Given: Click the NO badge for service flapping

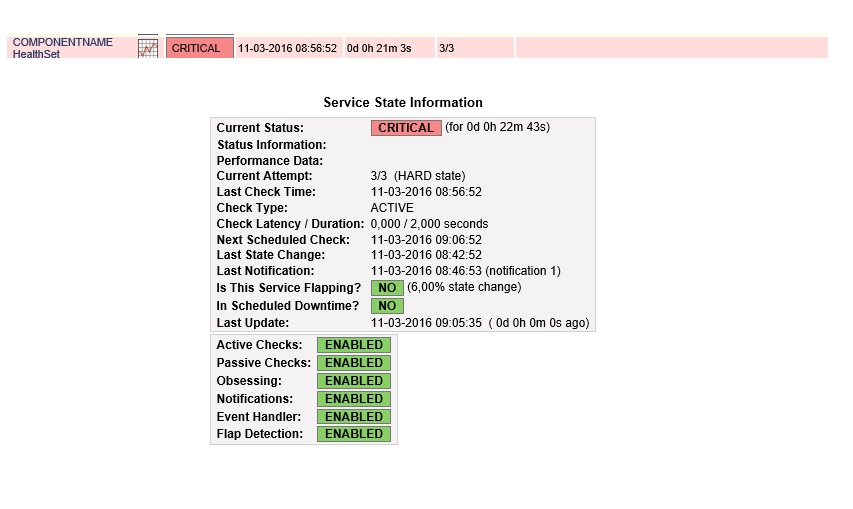Looking at the screenshot, I should [x=387, y=288].
